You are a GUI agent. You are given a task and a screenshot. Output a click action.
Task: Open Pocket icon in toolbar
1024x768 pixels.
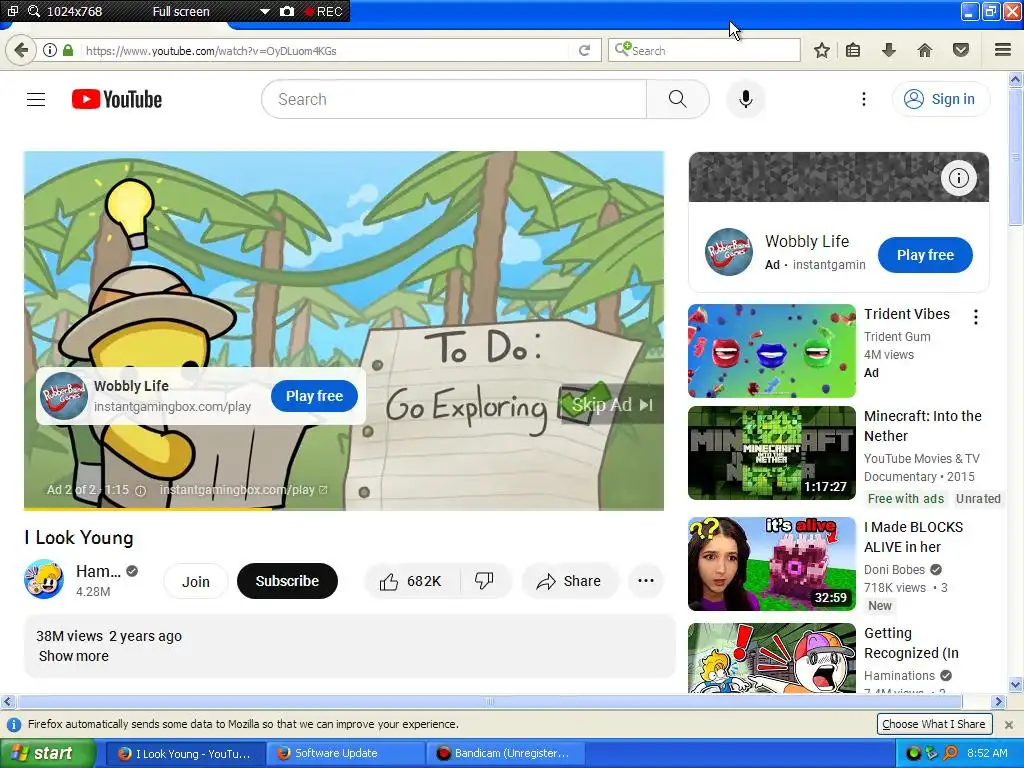click(x=961, y=50)
